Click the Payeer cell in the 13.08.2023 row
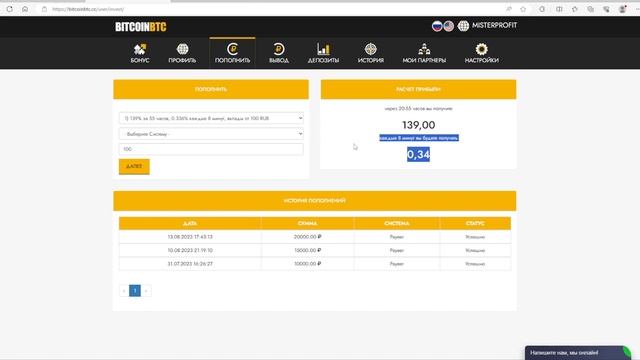 pos(397,237)
